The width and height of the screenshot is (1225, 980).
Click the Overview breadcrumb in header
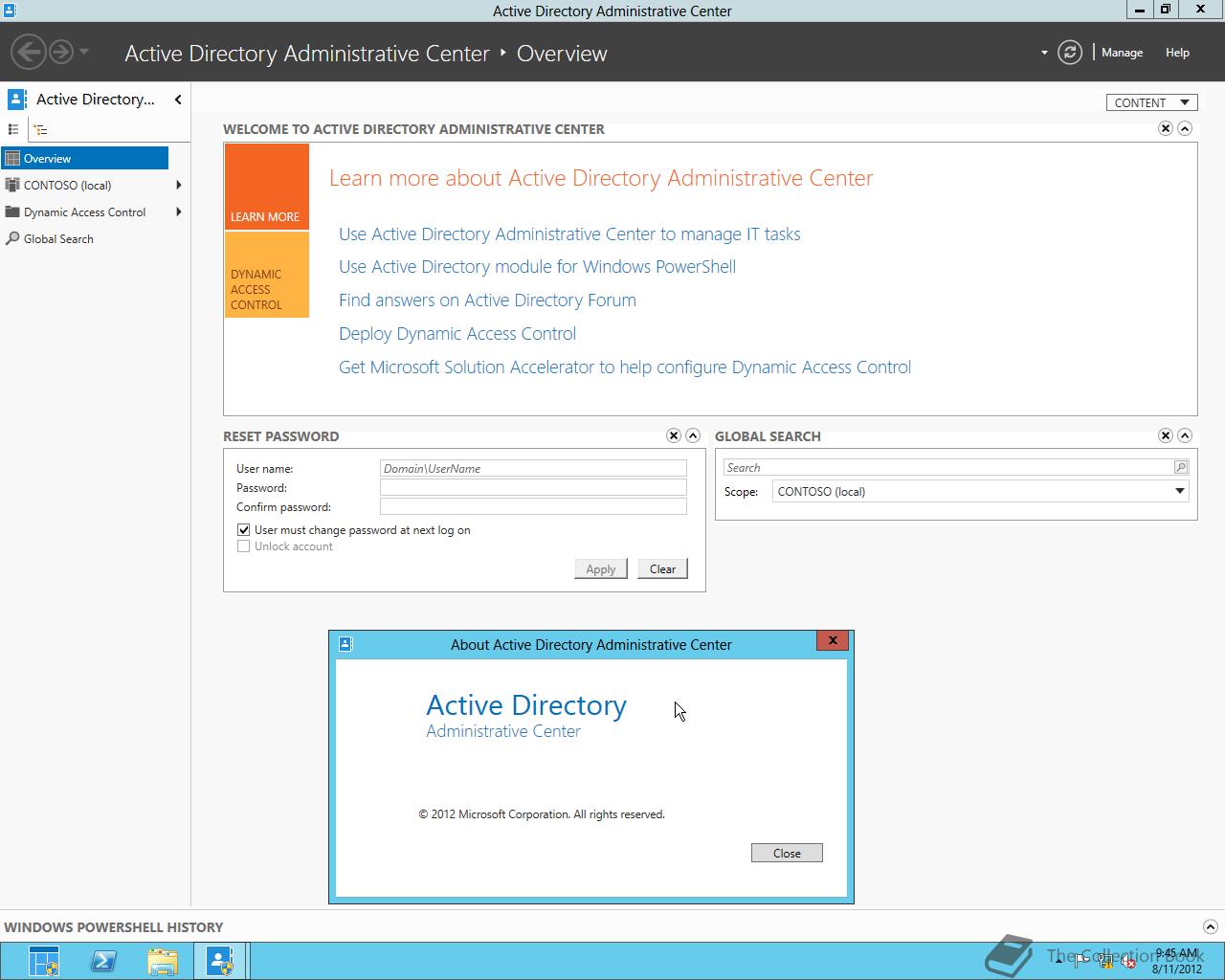pyautogui.click(x=562, y=54)
